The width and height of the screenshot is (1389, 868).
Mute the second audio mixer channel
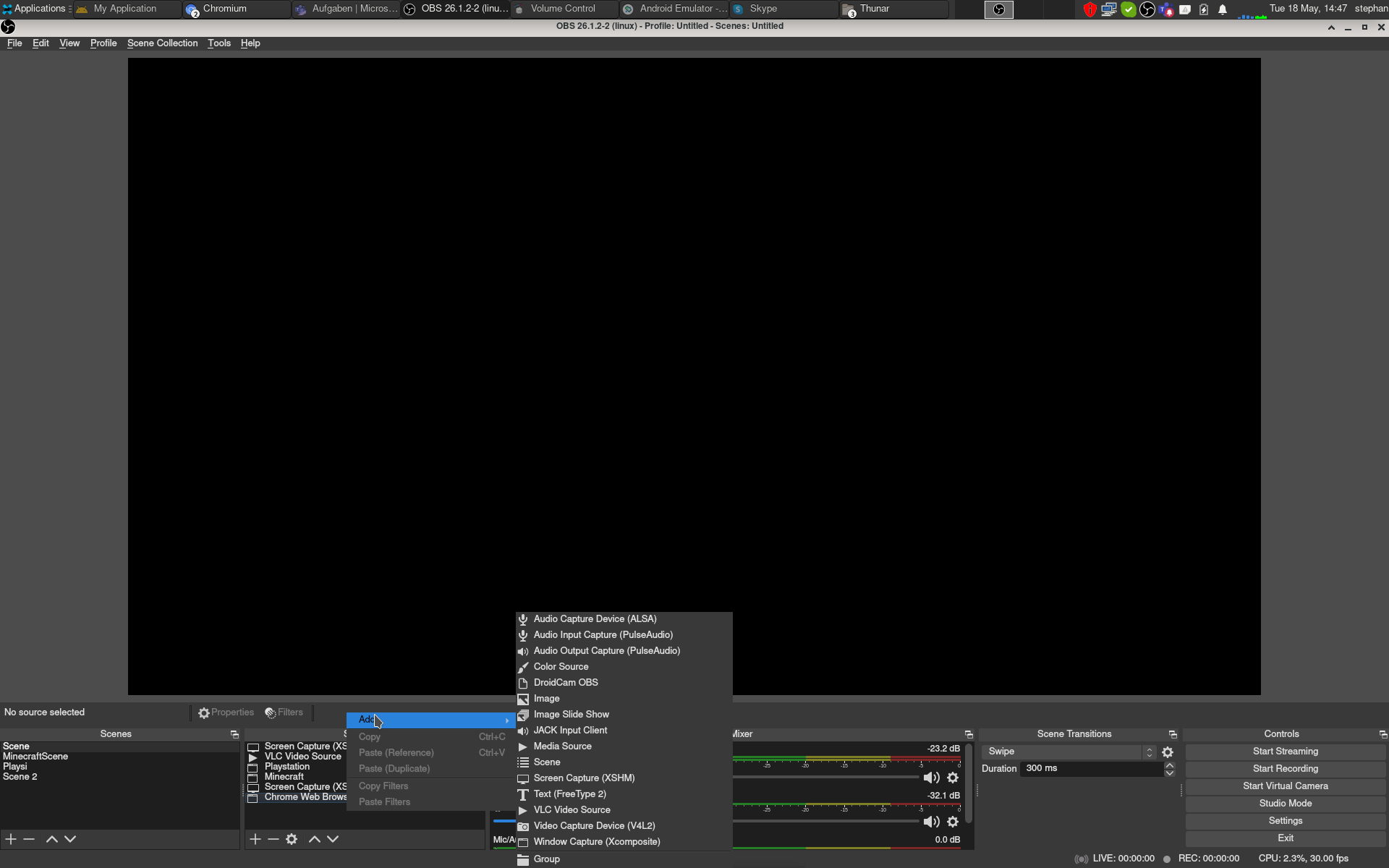pyautogui.click(x=931, y=822)
